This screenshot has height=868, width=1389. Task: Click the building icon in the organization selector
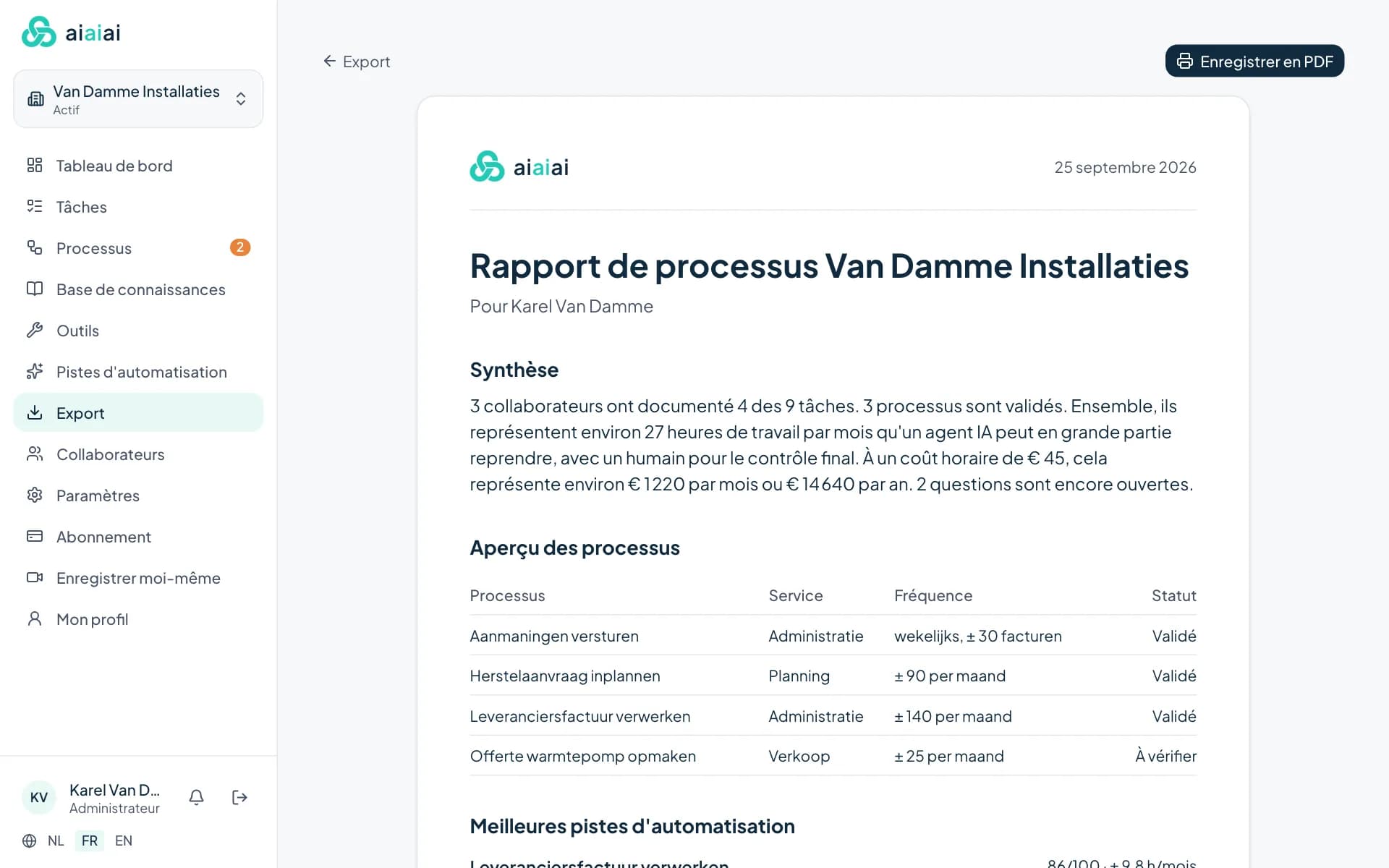pos(35,99)
